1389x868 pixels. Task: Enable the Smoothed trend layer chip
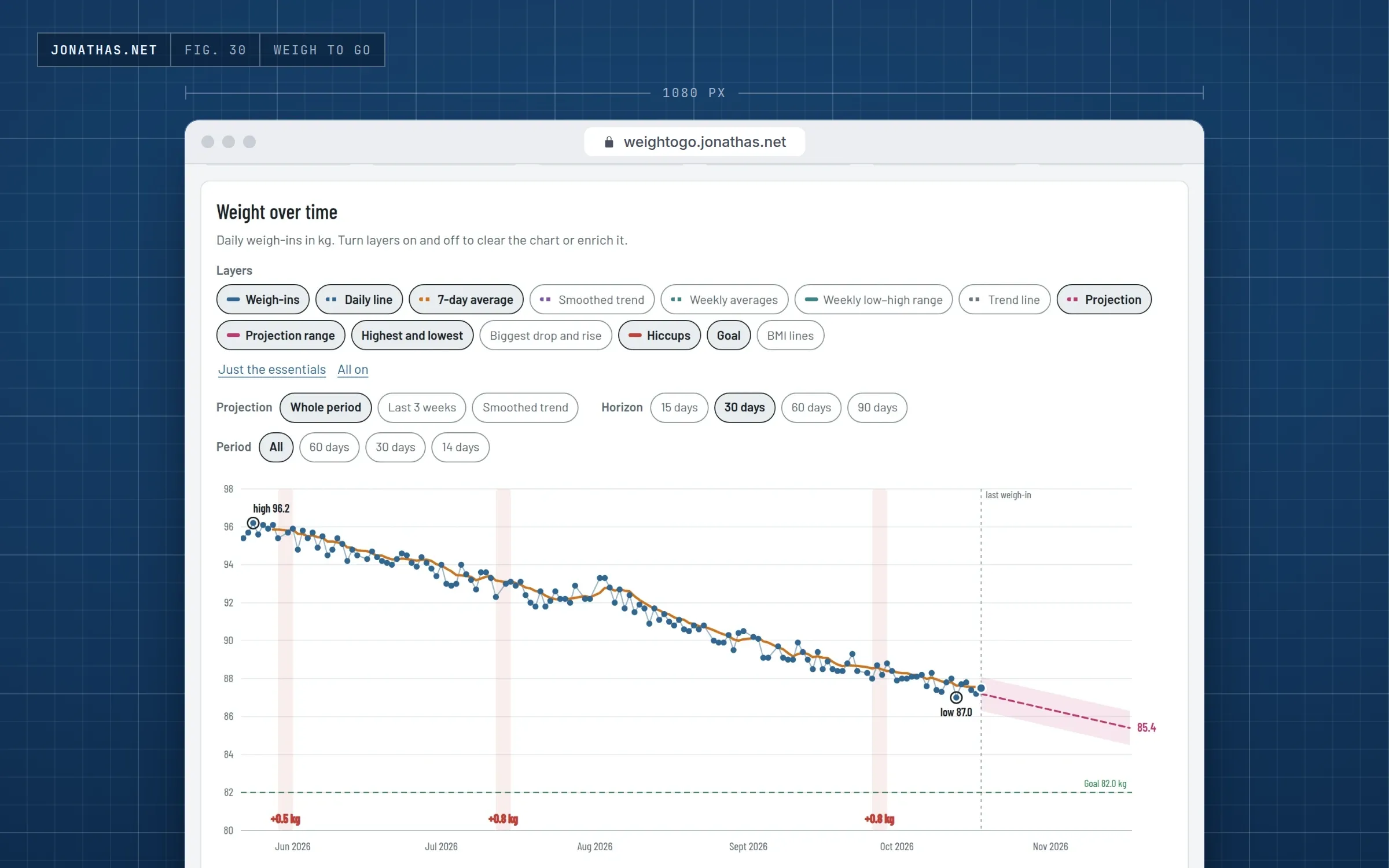(x=592, y=299)
